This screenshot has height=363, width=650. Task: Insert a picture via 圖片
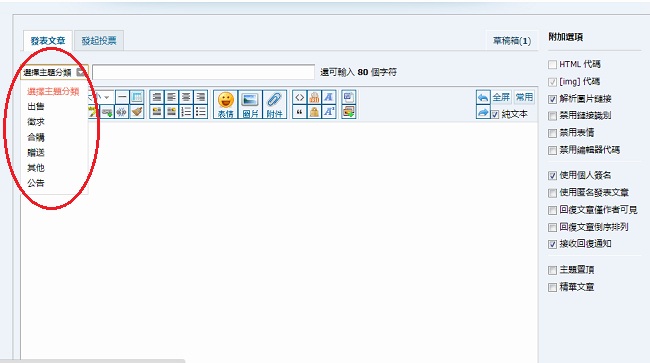(x=250, y=104)
